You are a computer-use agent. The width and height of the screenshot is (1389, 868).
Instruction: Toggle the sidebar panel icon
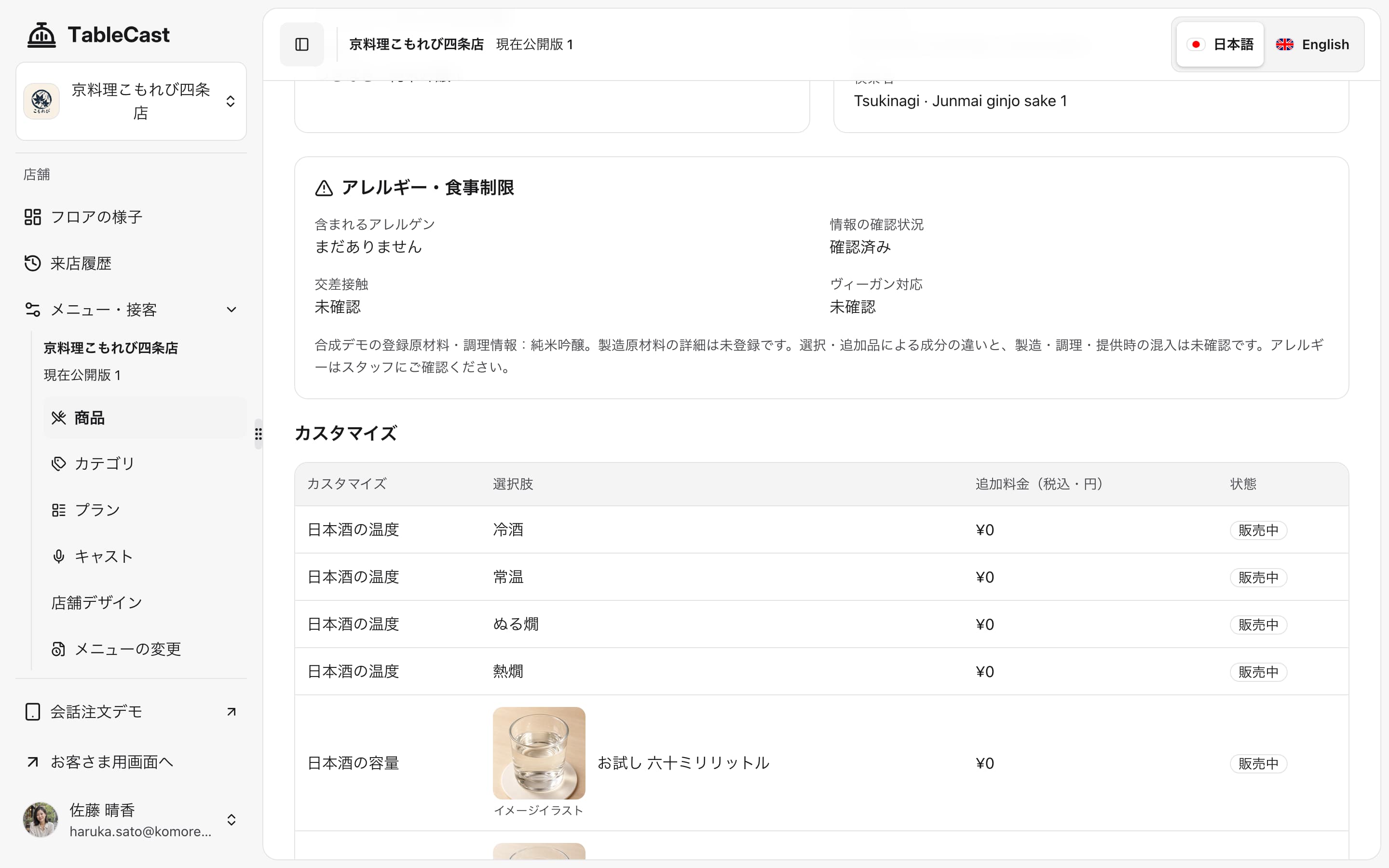pos(302,44)
